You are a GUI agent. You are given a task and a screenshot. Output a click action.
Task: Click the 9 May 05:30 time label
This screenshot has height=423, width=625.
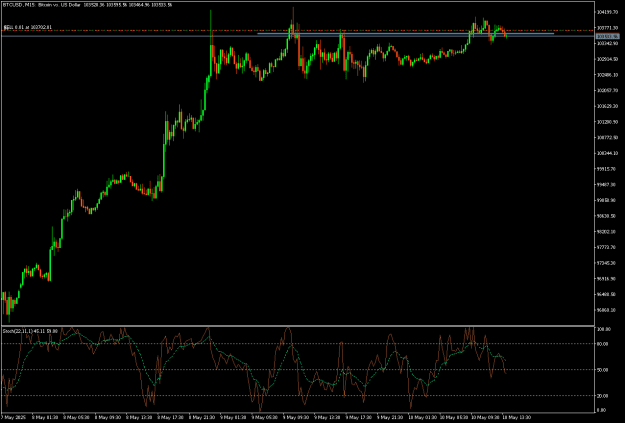pyautogui.click(x=263, y=417)
